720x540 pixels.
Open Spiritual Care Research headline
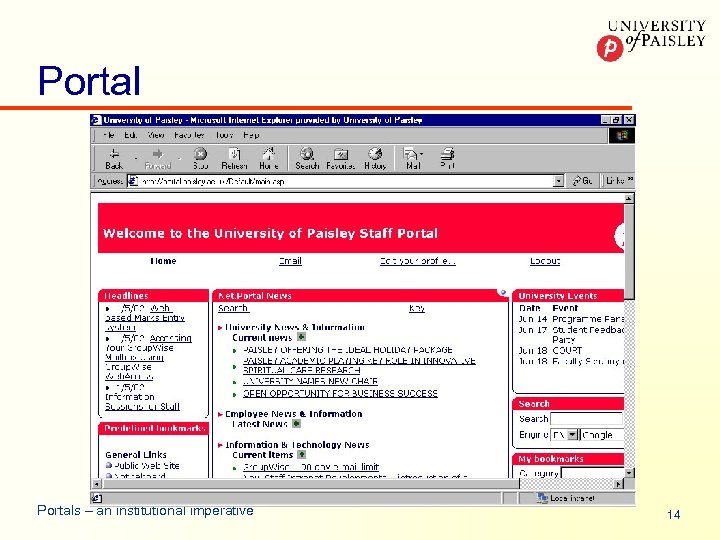click(x=301, y=370)
